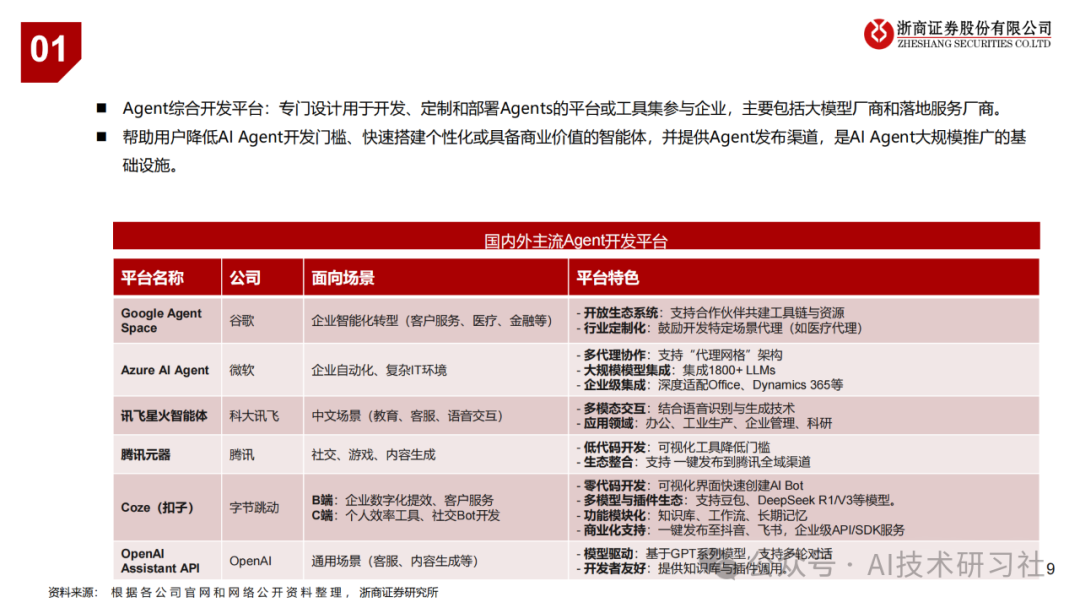The width and height of the screenshot is (1080, 608).
Task: Select the second bullet '帮助用户降低AI Agent开发门槛' paragraph
Action: pos(574,151)
